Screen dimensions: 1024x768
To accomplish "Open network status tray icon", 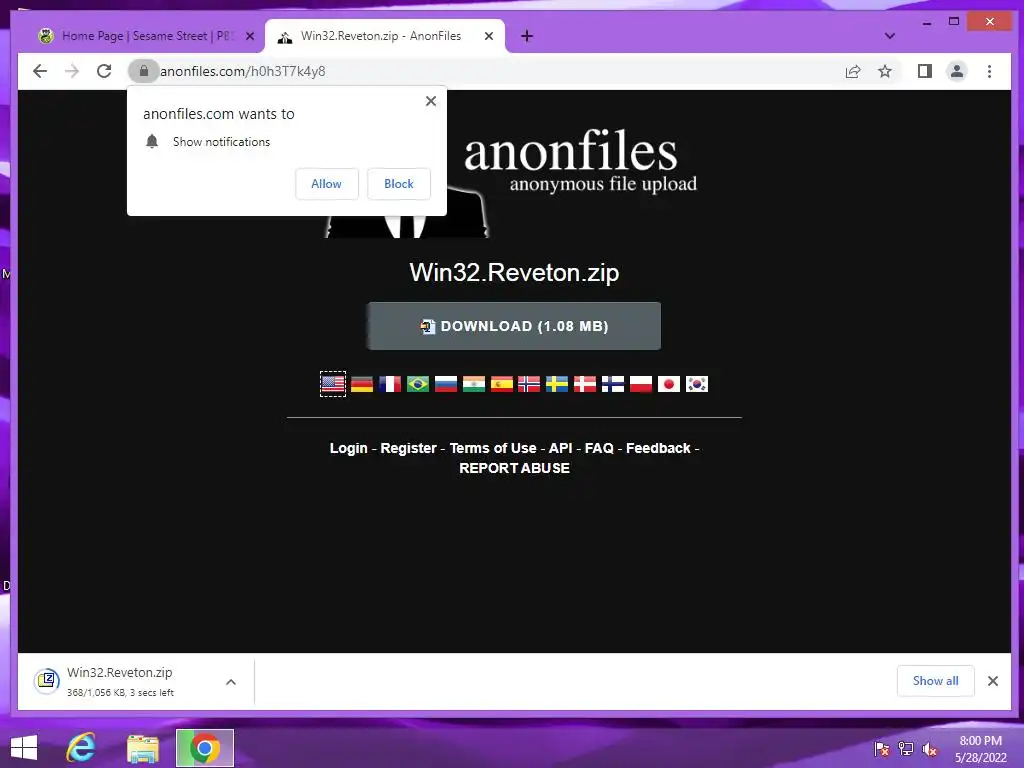I will point(906,748).
